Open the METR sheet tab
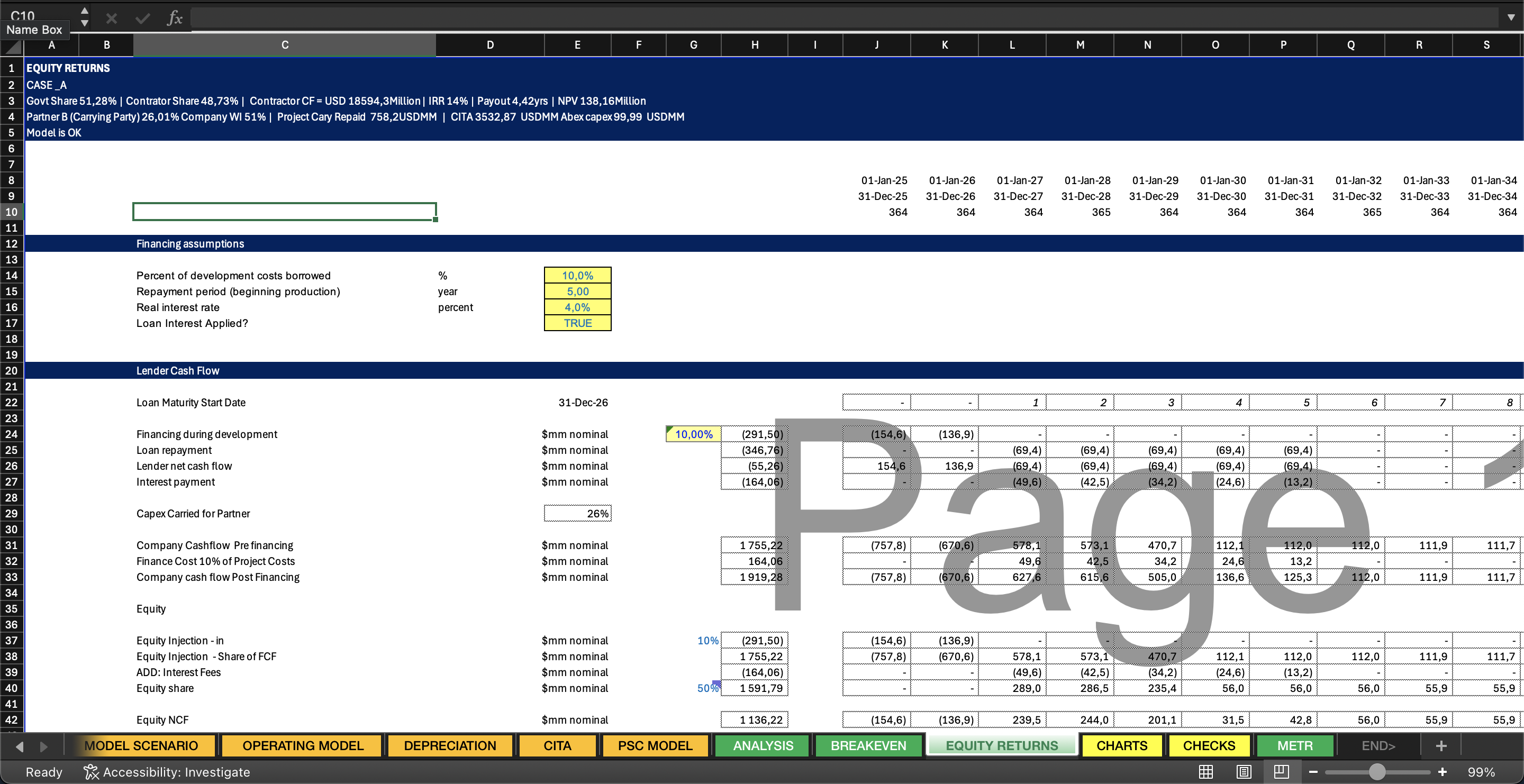 1294,745
